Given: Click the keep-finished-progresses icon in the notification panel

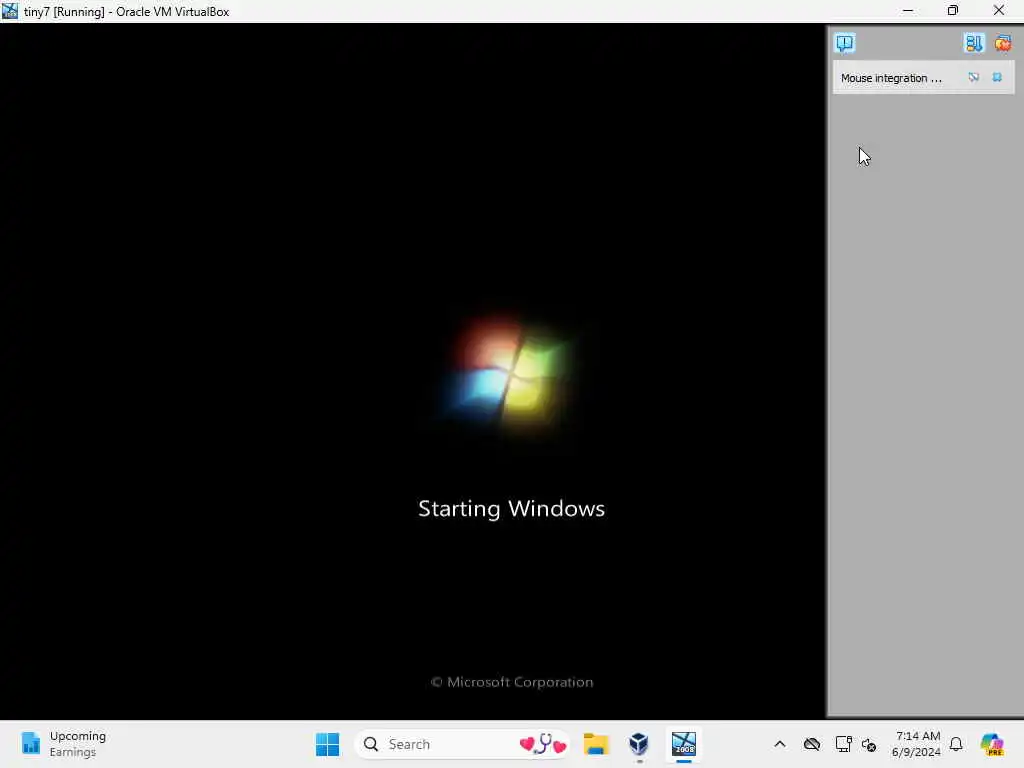Looking at the screenshot, I should tap(973, 43).
